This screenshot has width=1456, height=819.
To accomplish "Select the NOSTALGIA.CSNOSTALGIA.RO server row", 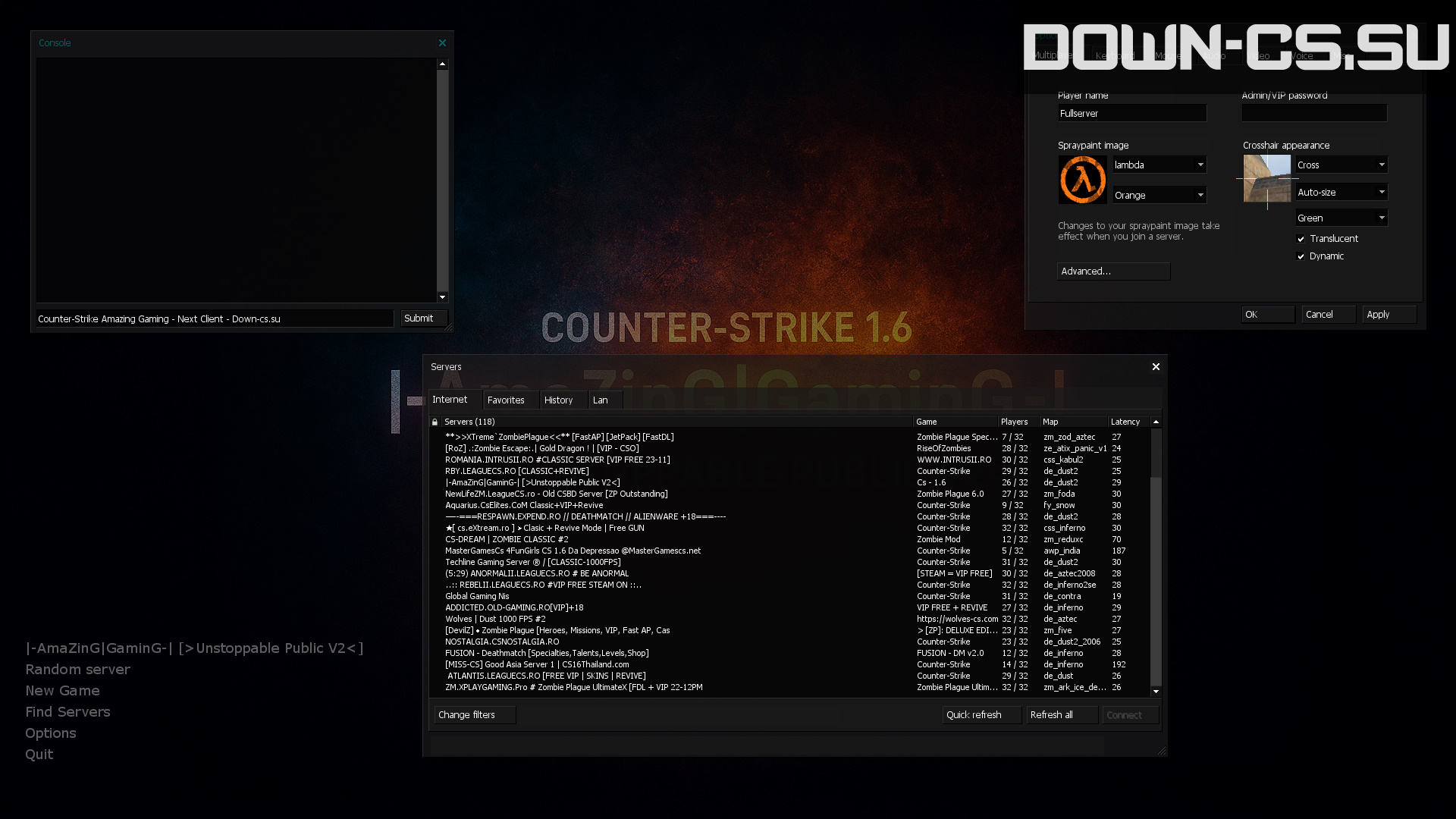I will click(x=789, y=642).
